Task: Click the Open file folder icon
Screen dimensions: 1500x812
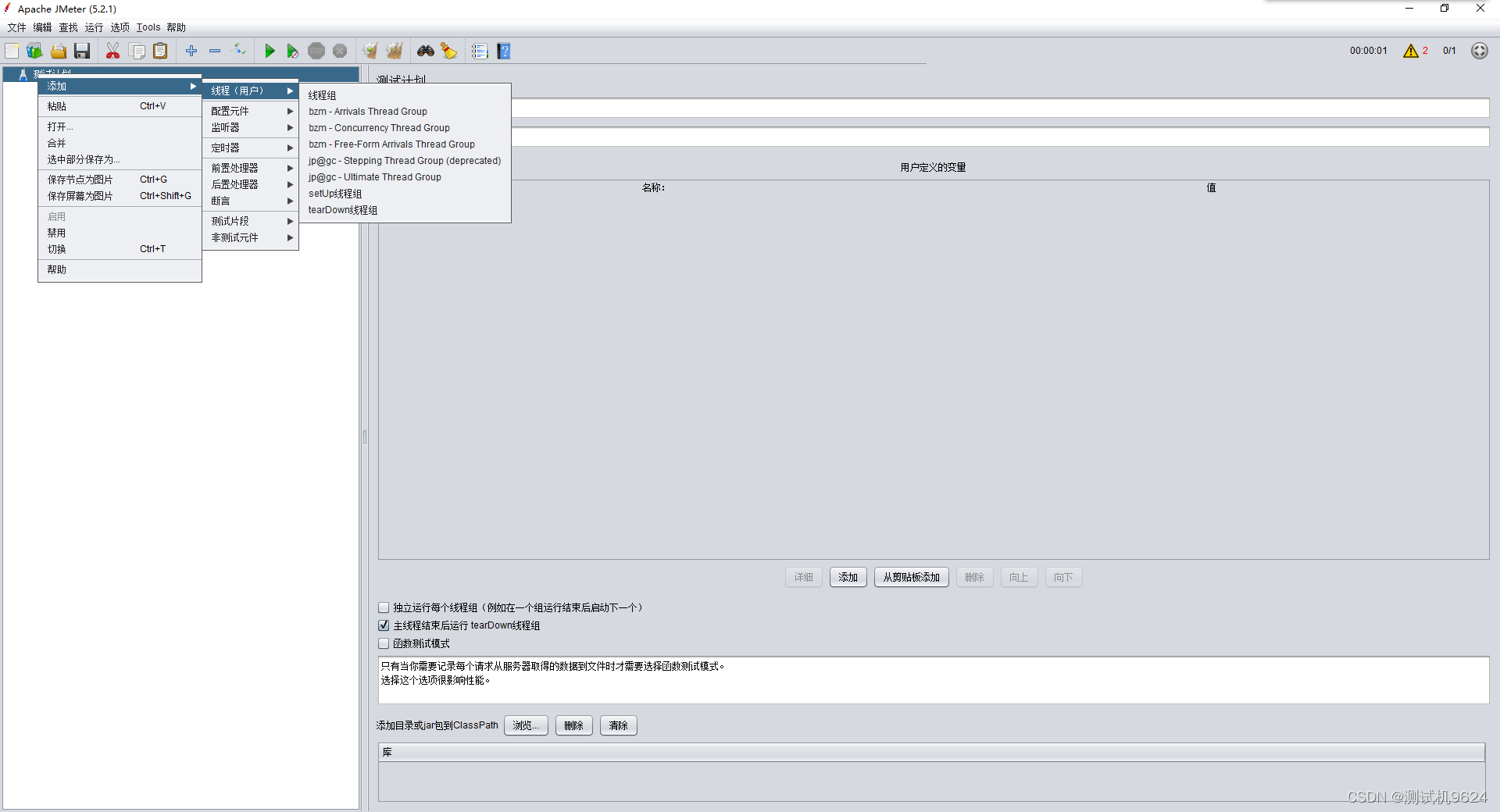Action: [59, 51]
